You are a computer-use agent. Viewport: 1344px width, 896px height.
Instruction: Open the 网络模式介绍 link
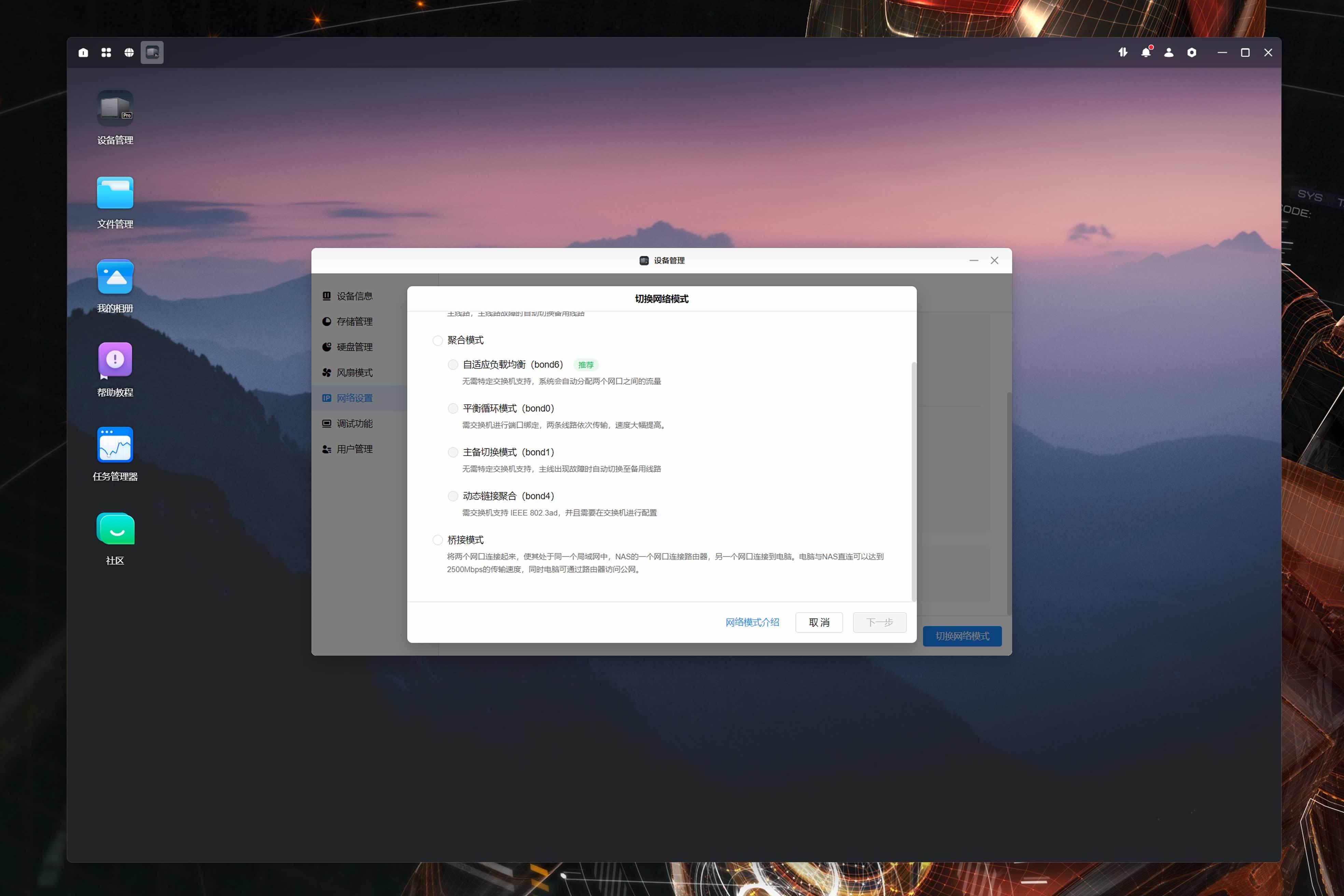(x=752, y=622)
